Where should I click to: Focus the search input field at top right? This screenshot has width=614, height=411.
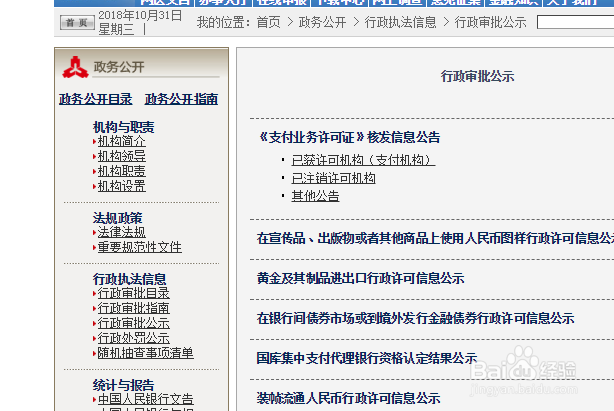coord(575,22)
